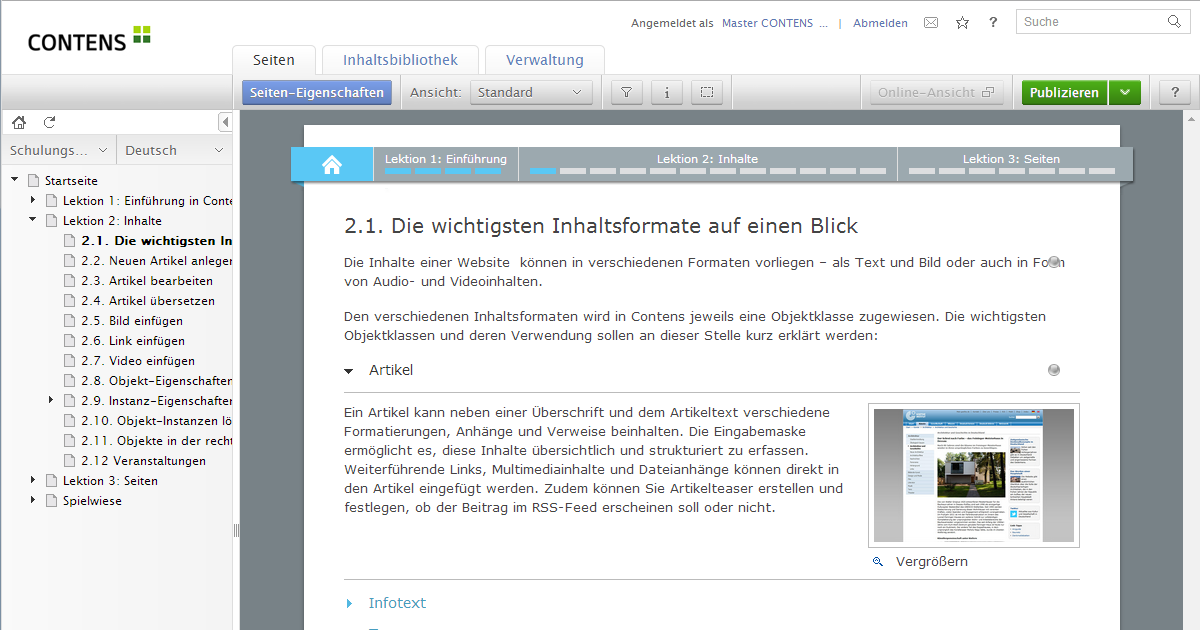
Task: Select Spielwiese label in the page tree
Action: 92,501
